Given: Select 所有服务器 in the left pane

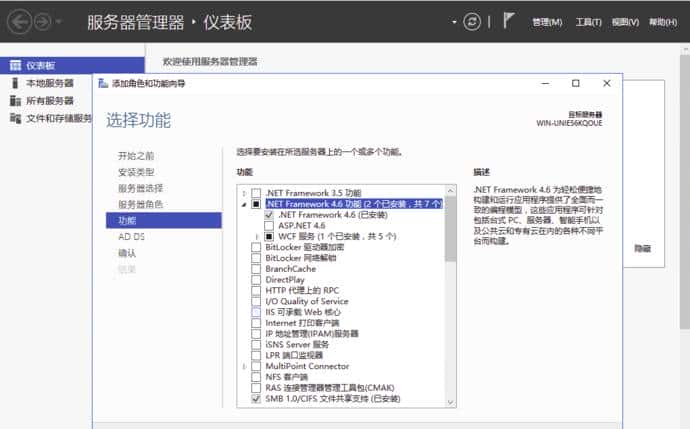Looking at the screenshot, I should pyautogui.click(x=50, y=101).
